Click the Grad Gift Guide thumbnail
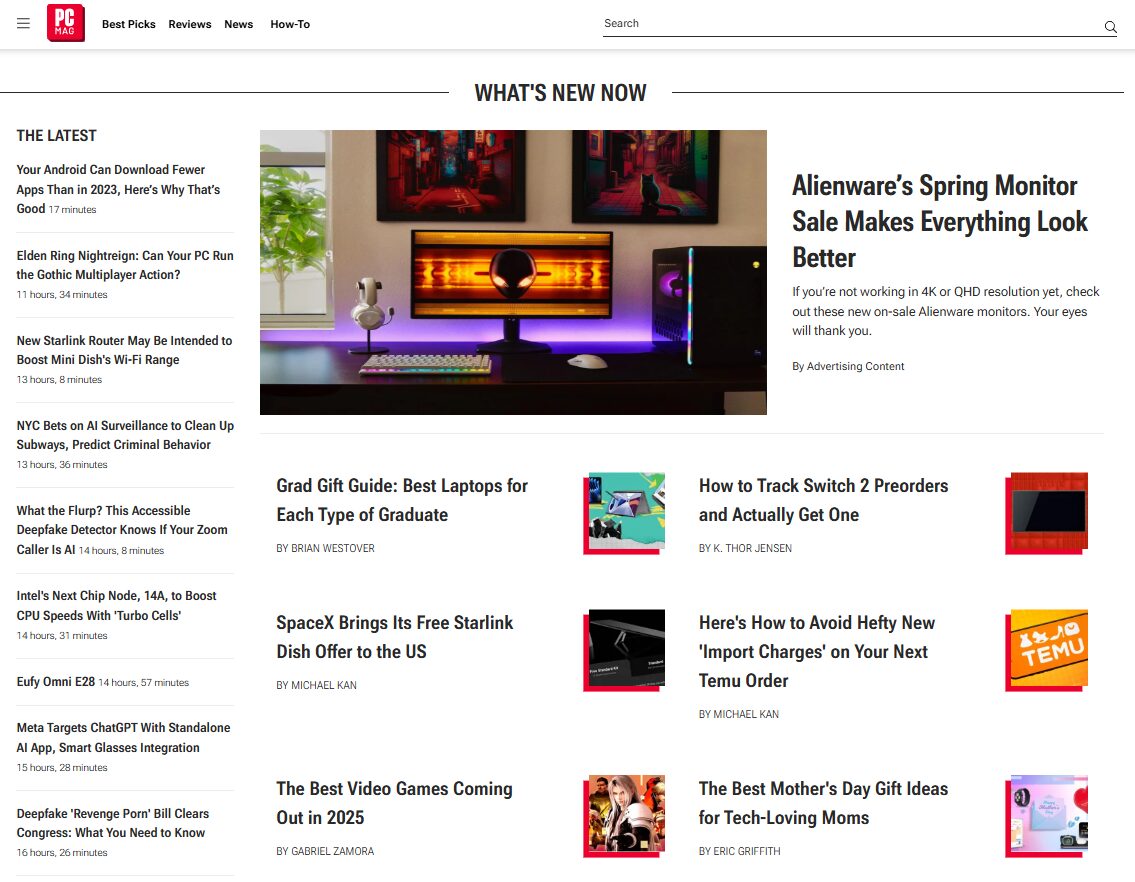This screenshot has height=882, width=1135. click(x=624, y=513)
